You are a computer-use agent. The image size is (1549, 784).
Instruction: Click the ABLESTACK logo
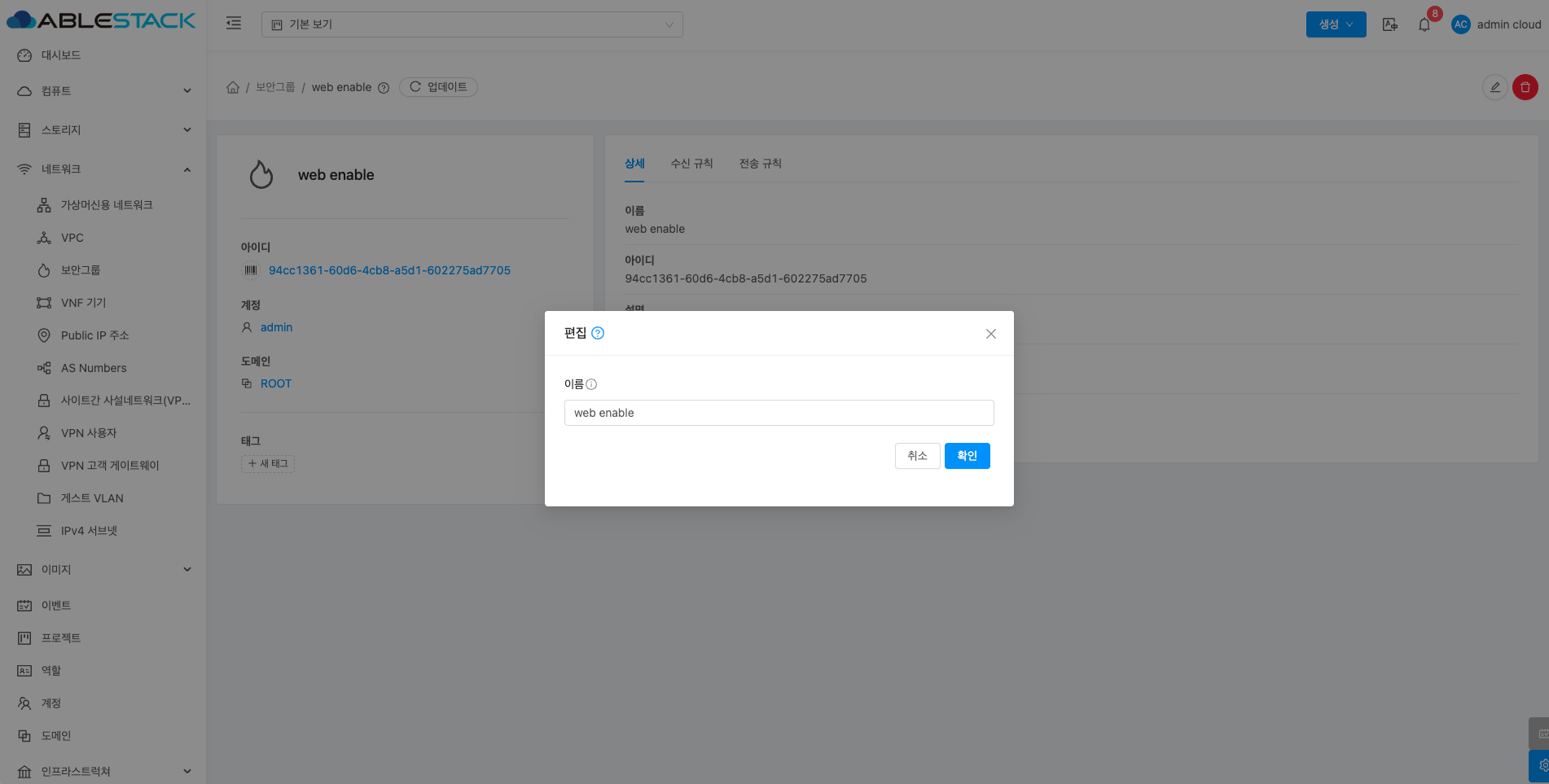[x=101, y=20]
